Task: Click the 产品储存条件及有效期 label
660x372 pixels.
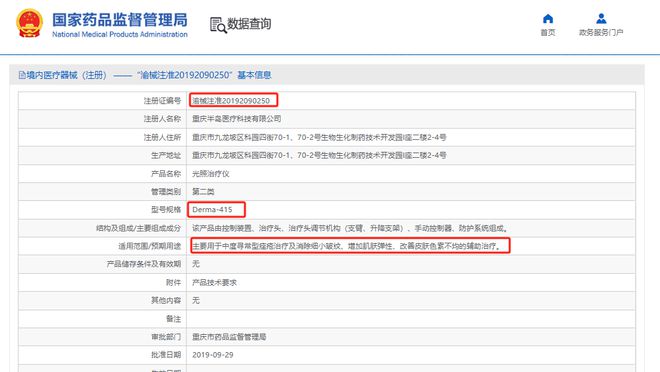Action: [144, 264]
